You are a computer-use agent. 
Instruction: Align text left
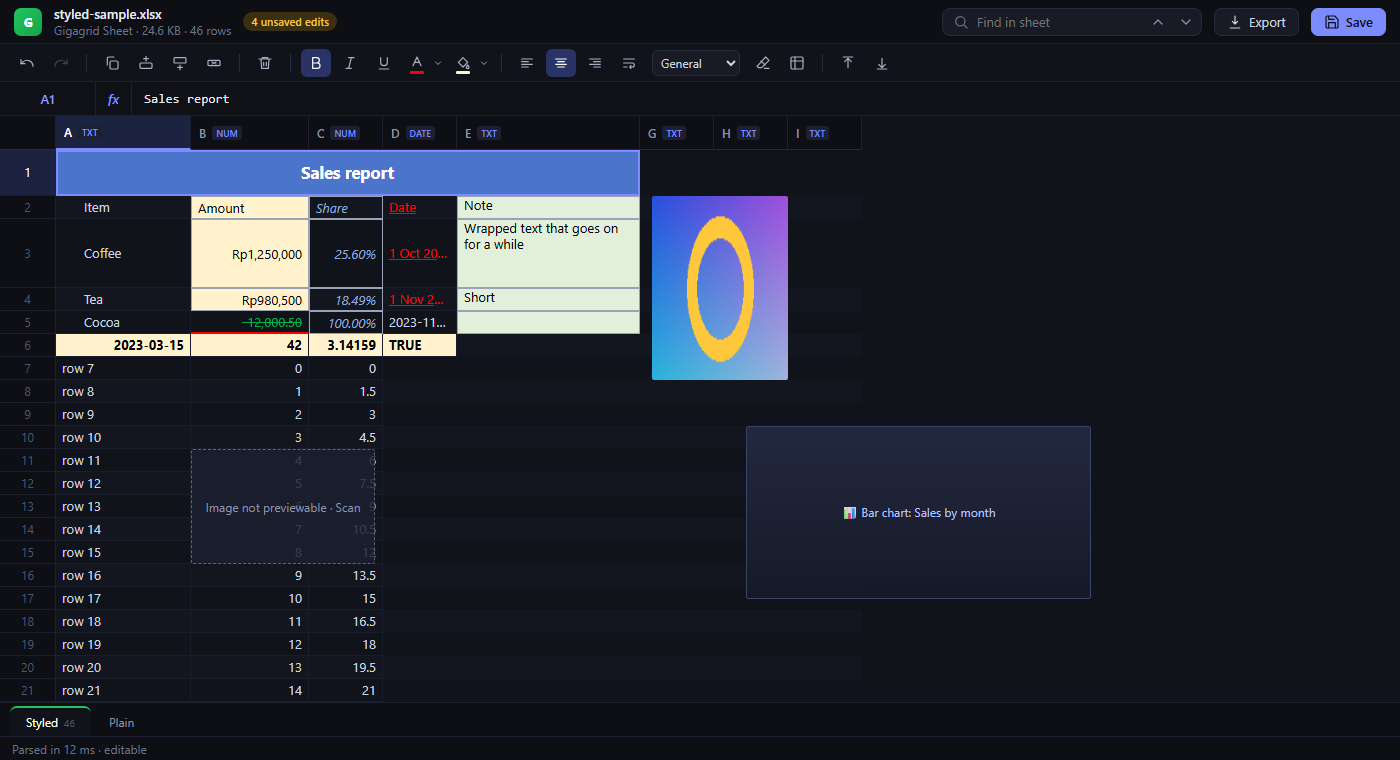pyautogui.click(x=527, y=63)
